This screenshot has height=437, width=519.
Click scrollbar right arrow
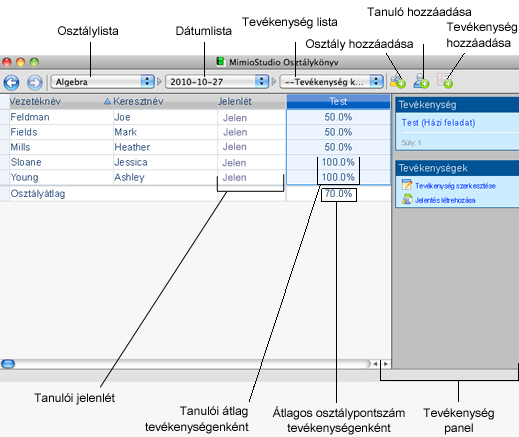(x=386, y=364)
